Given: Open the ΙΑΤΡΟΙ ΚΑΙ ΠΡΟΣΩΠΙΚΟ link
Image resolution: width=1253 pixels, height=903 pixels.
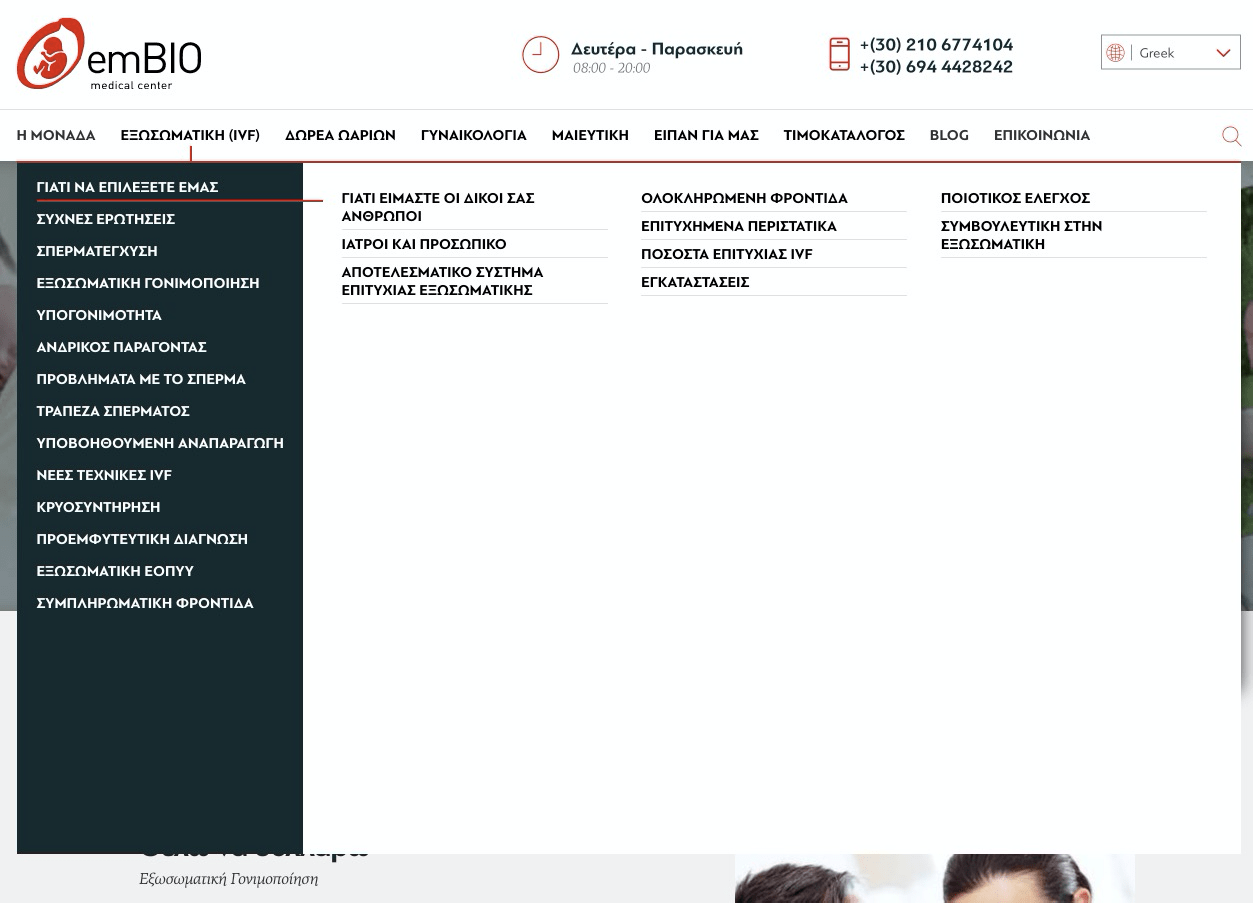Looking at the screenshot, I should [423, 244].
